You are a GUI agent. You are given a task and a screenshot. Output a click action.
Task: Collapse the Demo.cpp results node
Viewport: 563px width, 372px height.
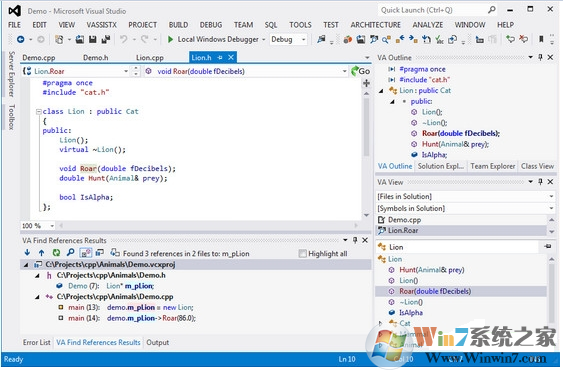(37, 297)
